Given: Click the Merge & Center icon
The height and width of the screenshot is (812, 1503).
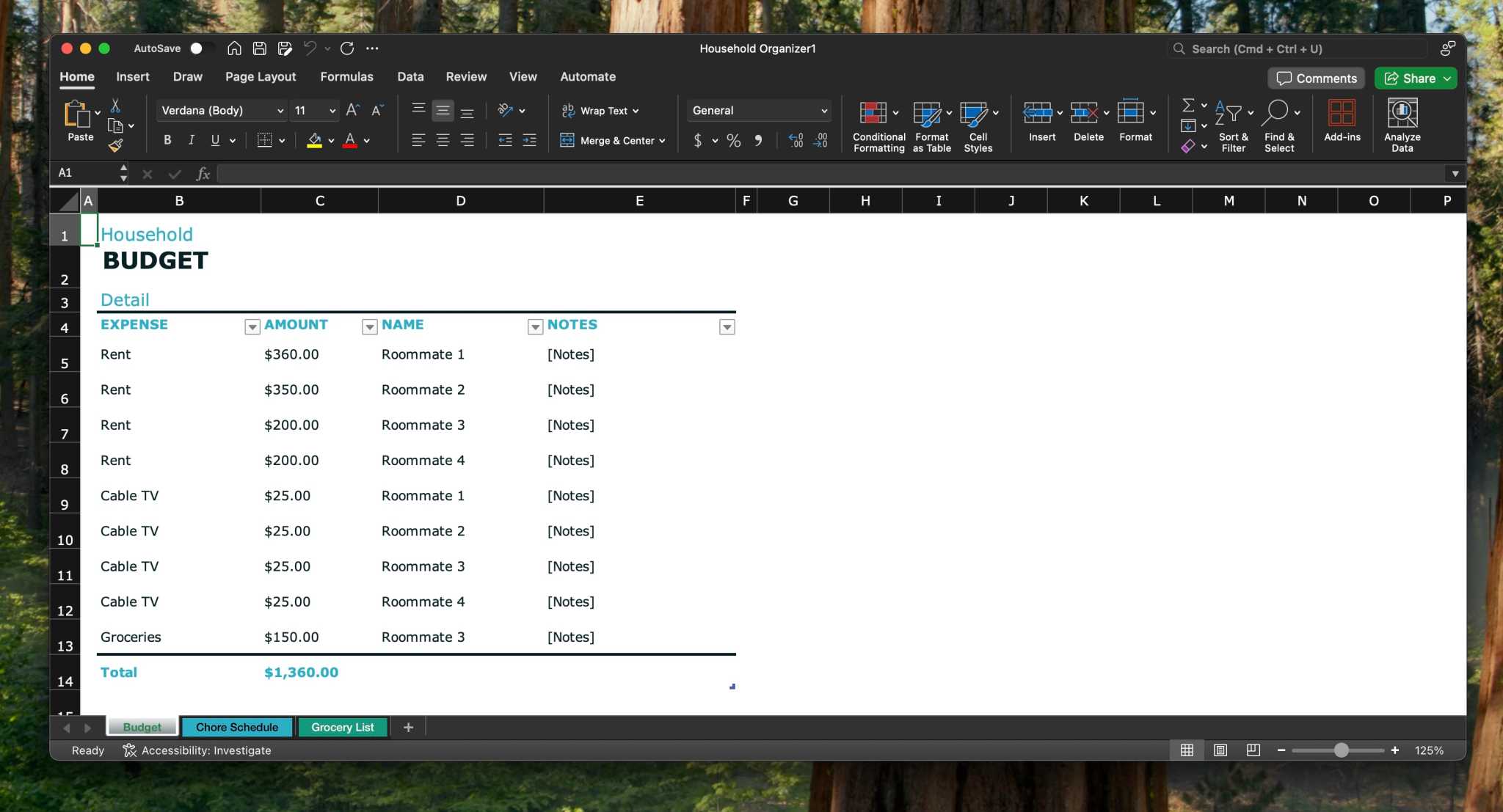Looking at the screenshot, I should (x=567, y=140).
